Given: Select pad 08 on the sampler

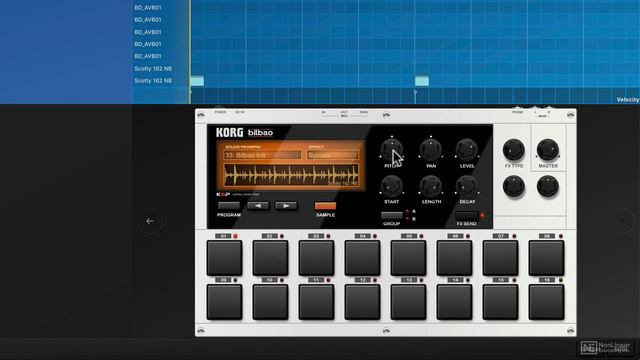Looking at the screenshot, I should tap(547, 258).
